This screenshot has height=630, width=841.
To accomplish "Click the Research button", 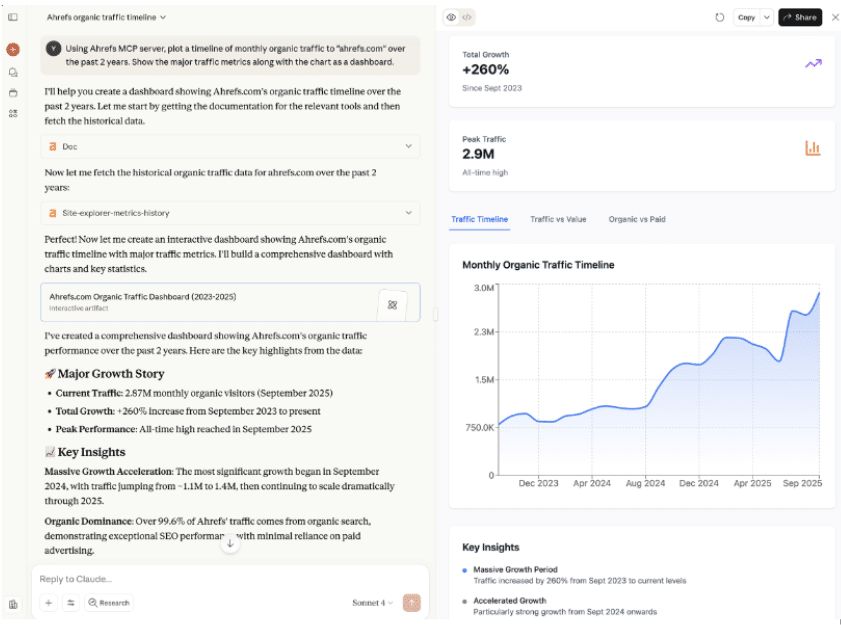I will click(109, 603).
